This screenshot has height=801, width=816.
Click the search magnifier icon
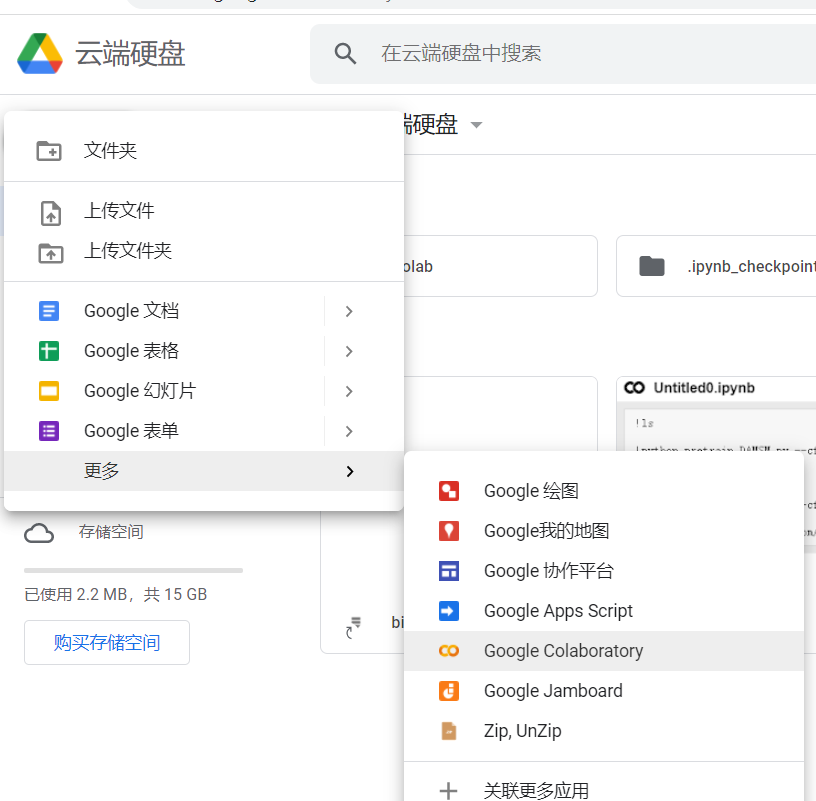345,52
